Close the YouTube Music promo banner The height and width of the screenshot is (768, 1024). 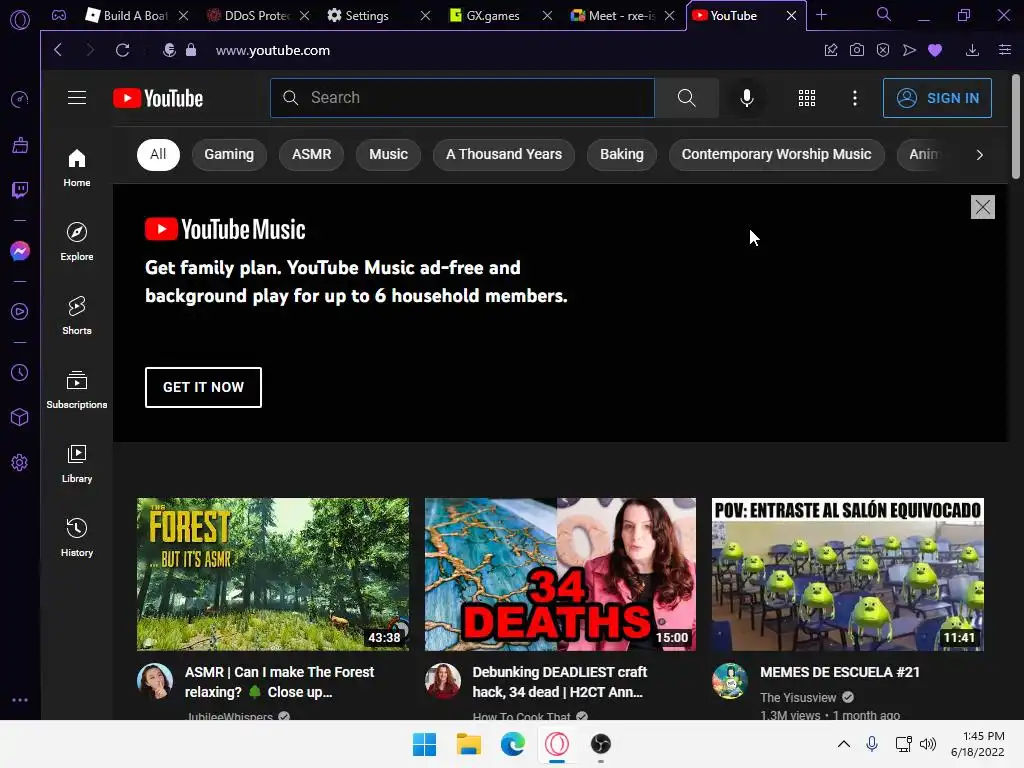pyautogui.click(x=982, y=207)
